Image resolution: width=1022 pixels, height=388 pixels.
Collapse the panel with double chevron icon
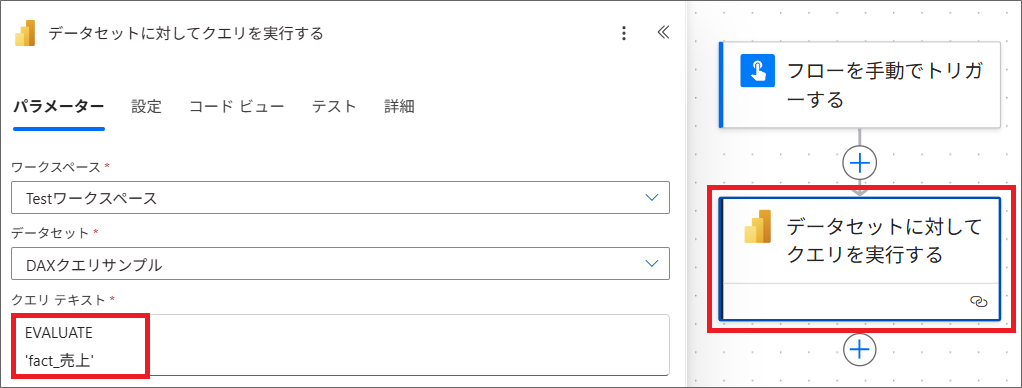(x=663, y=33)
